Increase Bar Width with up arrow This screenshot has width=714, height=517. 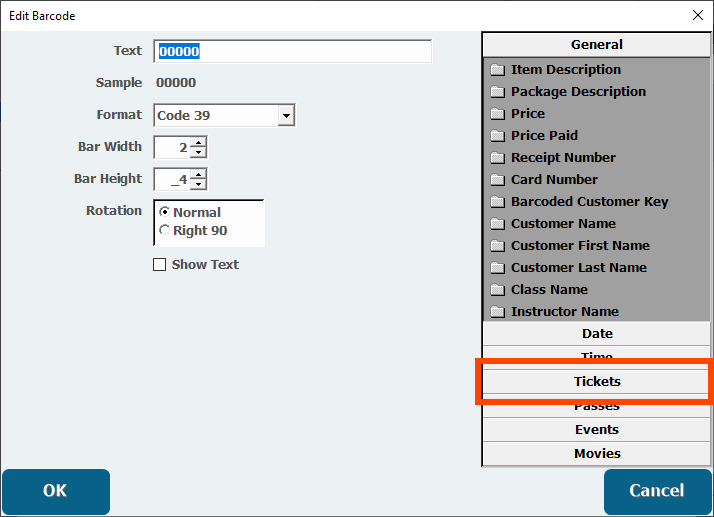pos(198,143)
